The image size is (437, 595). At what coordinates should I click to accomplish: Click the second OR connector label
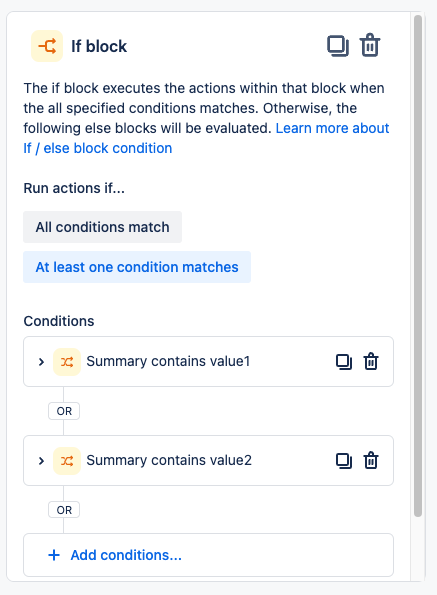(x=64, y=510)
